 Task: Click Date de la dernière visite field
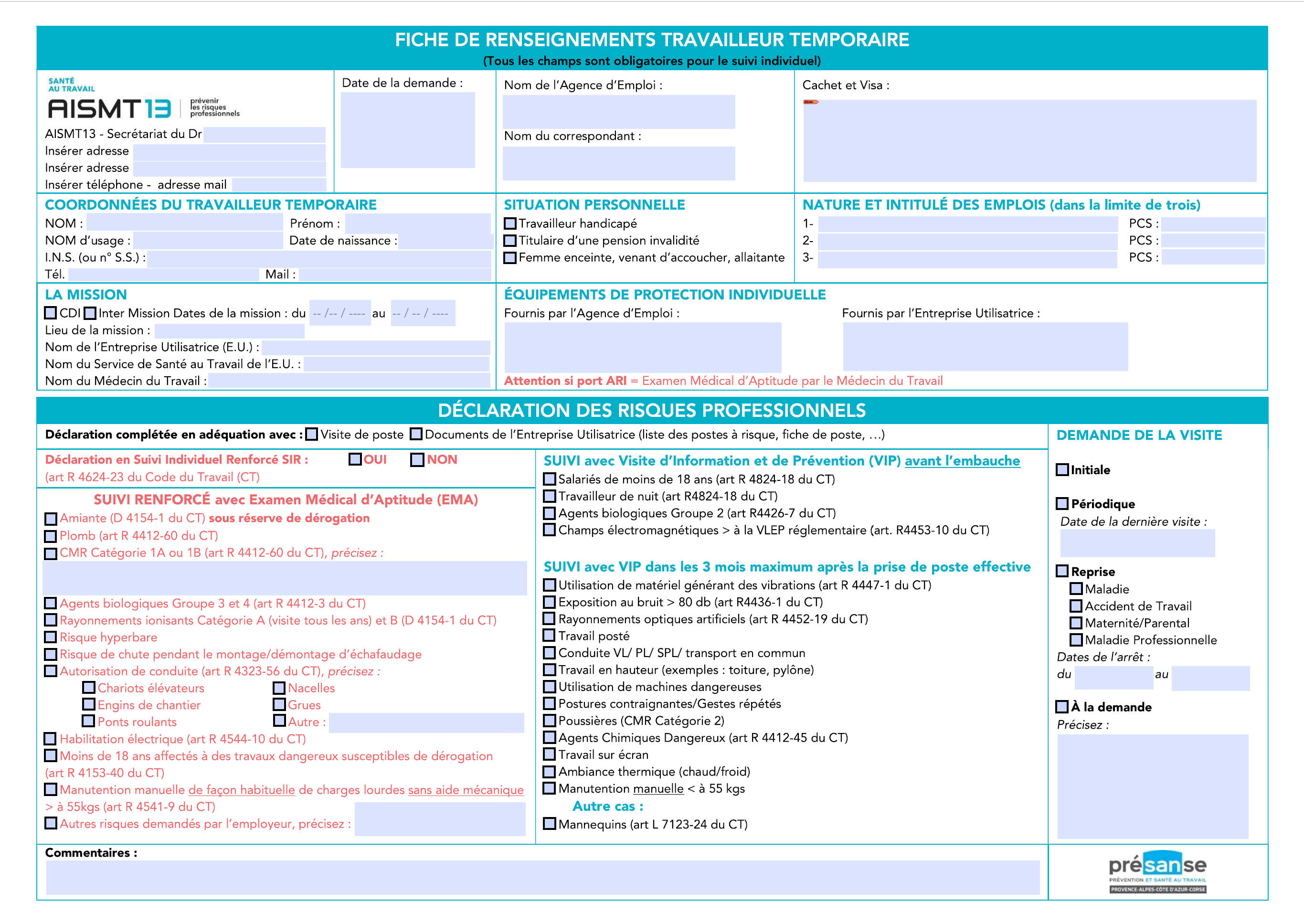click(1137, 543)
